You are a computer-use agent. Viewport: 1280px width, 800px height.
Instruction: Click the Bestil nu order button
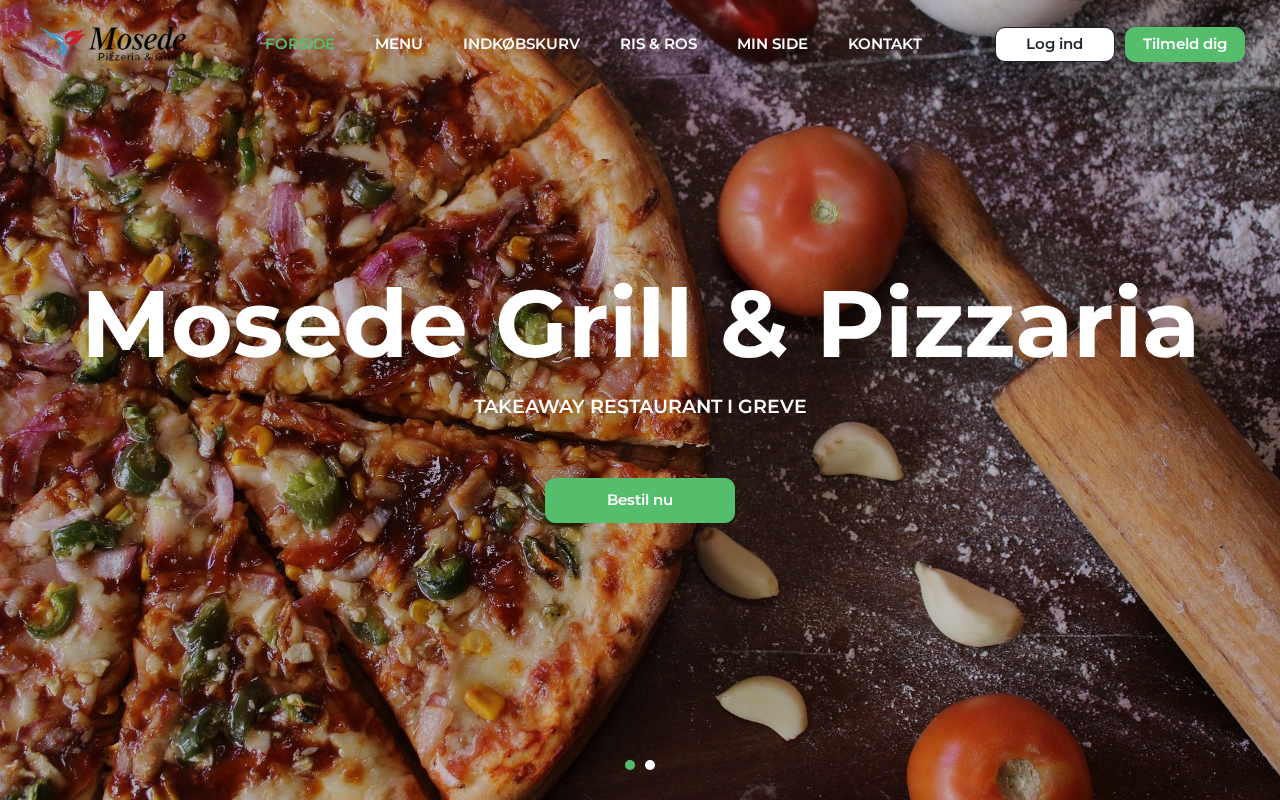tap(640, 500)
